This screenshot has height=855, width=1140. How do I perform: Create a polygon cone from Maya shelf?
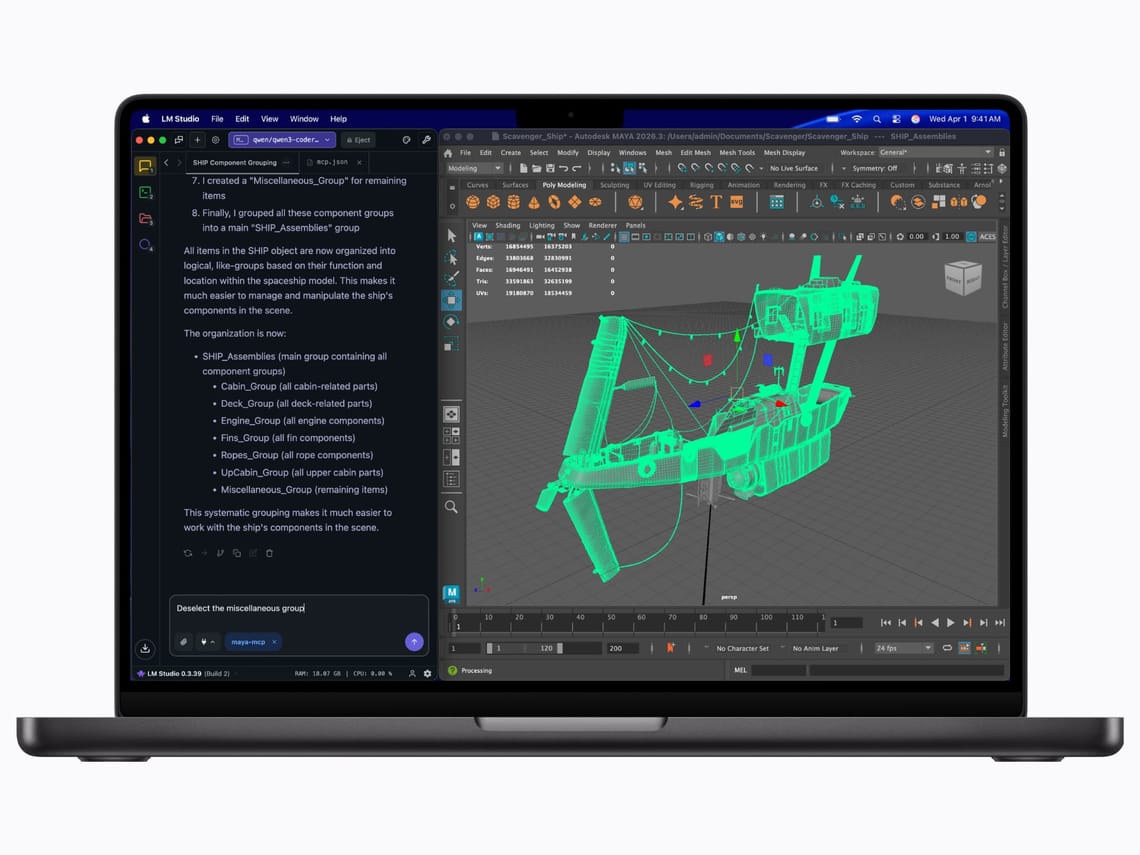click(534, 202)
